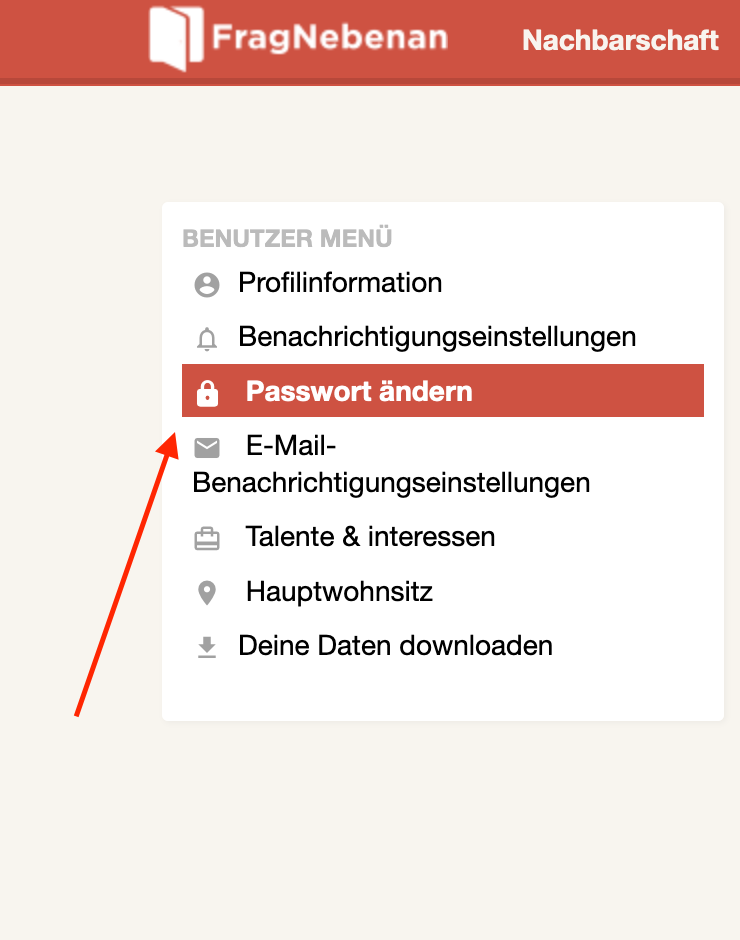Click the BENUTZER MENÜ heading
Image resolution: width=740 pixels, height=940 pixels.
pyautogui.click(x=287, y=239)
